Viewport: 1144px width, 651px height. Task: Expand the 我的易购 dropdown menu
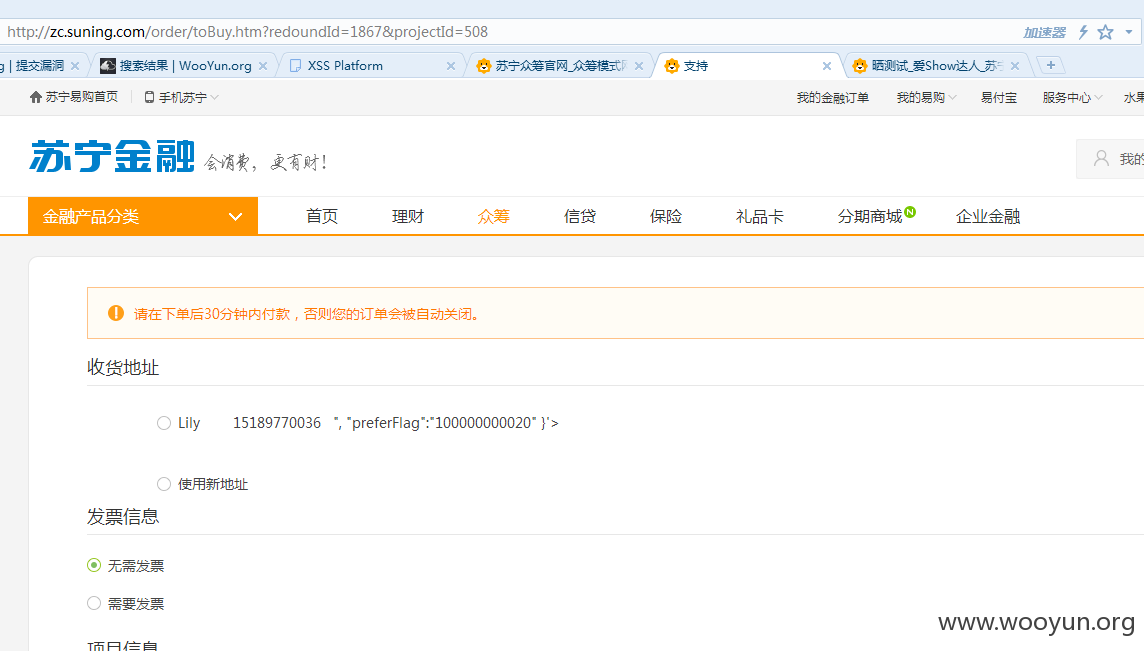(x=927, y=98)
